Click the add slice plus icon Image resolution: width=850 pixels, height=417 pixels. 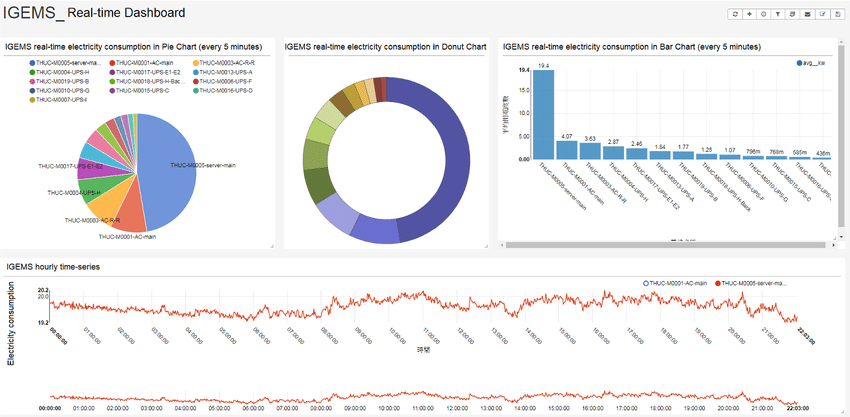click(749, 15)
